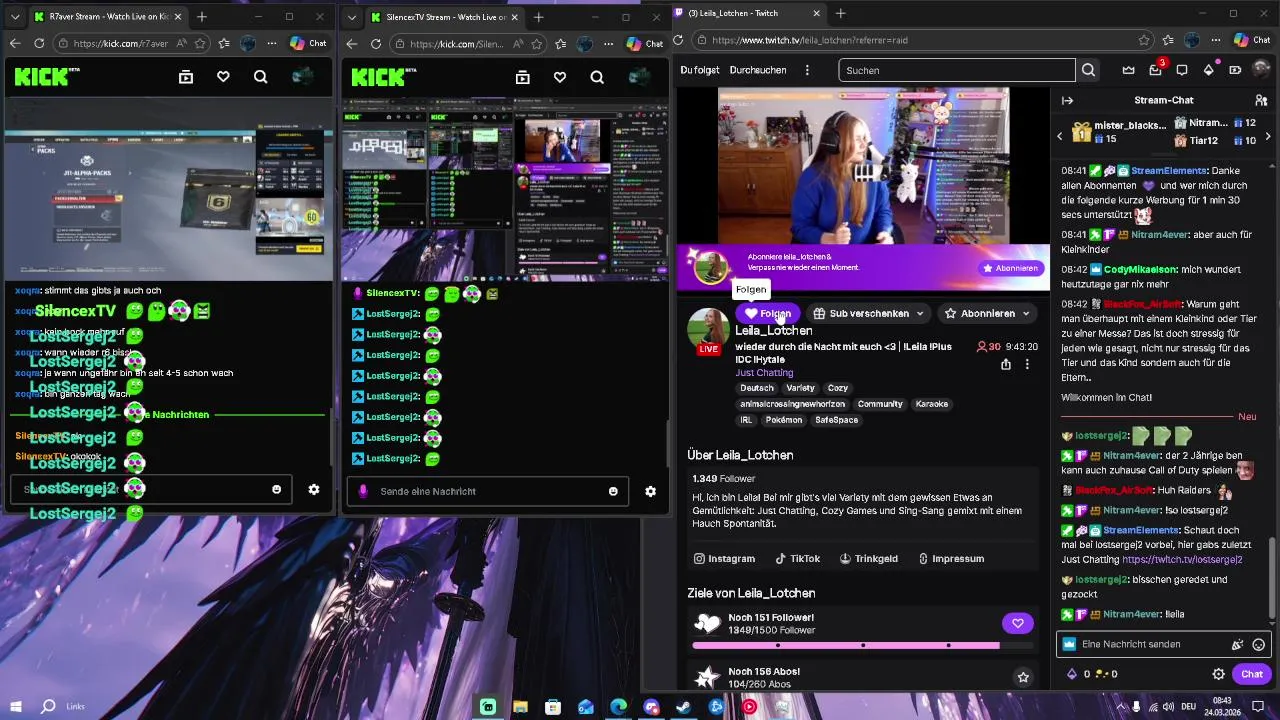Open Kick following heart in SilencexTV window
Screen dimensions: 1280x720
coord(560,77)
